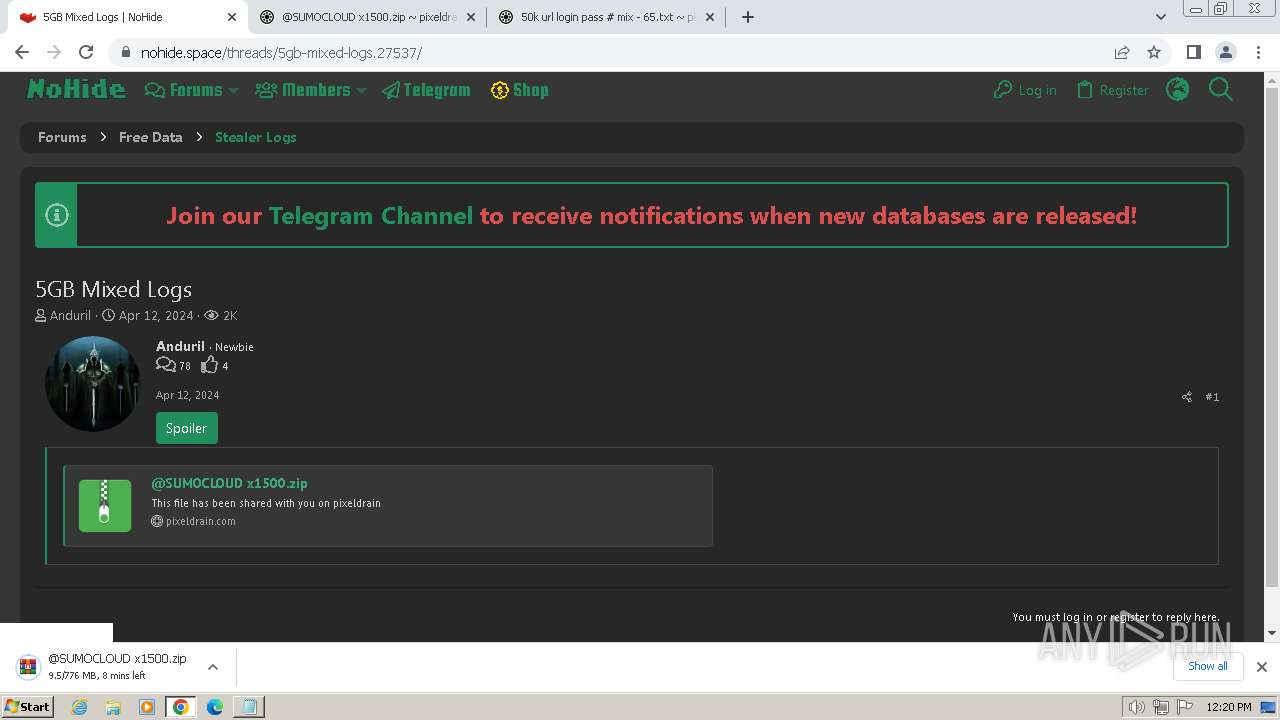Go to Stealer Logs breadcrumb
This screenshot has height=720, width=1280.
256,137
